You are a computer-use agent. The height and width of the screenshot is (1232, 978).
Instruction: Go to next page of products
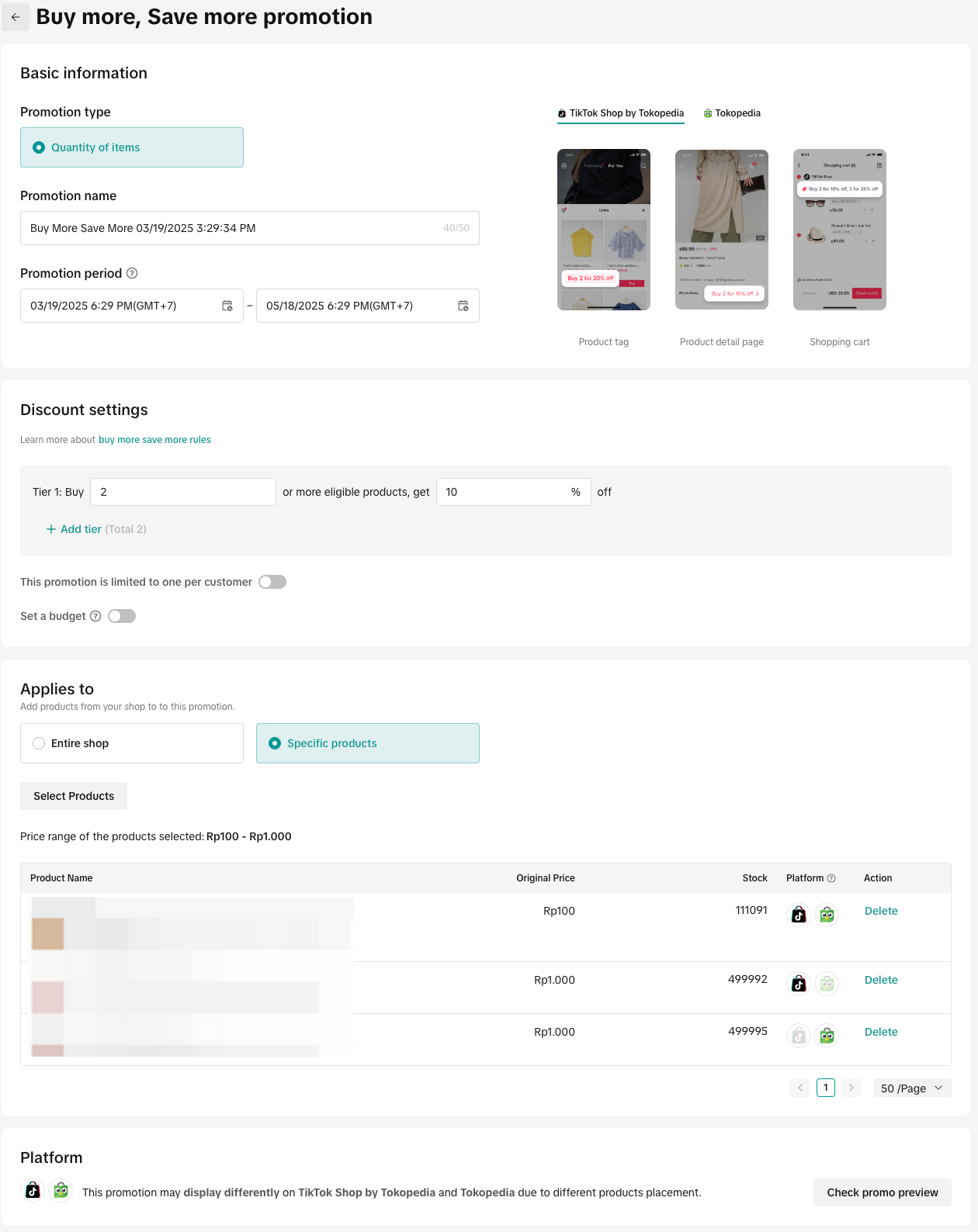[x=851, y=1088]
